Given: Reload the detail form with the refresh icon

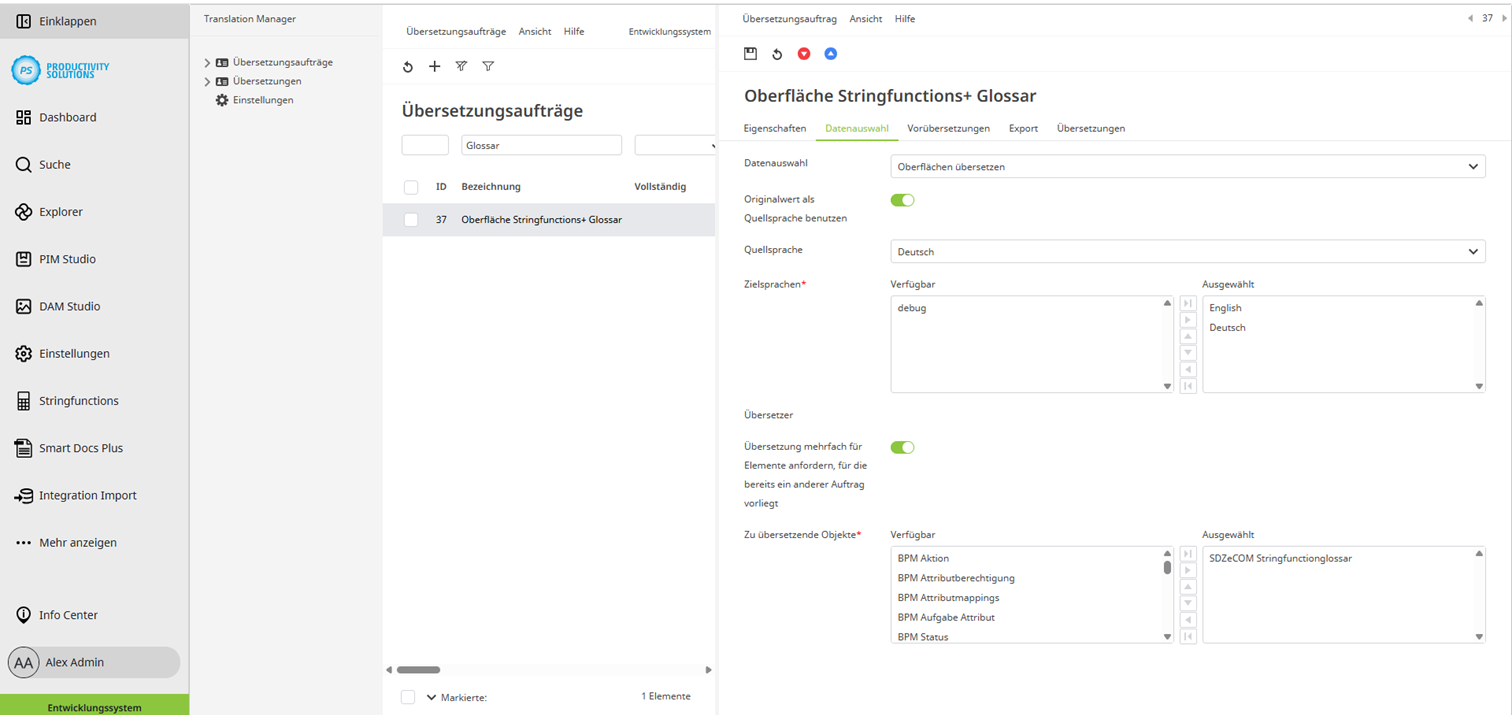Looking at the screenshot, I should (777, 54).
